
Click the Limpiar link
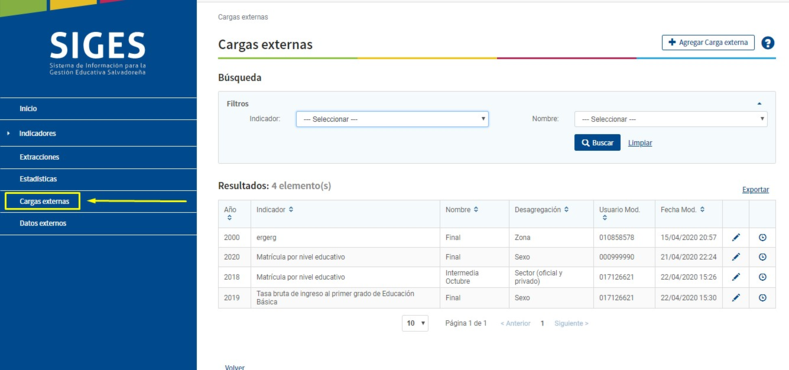pyautogui.click(x=640, y=143)
